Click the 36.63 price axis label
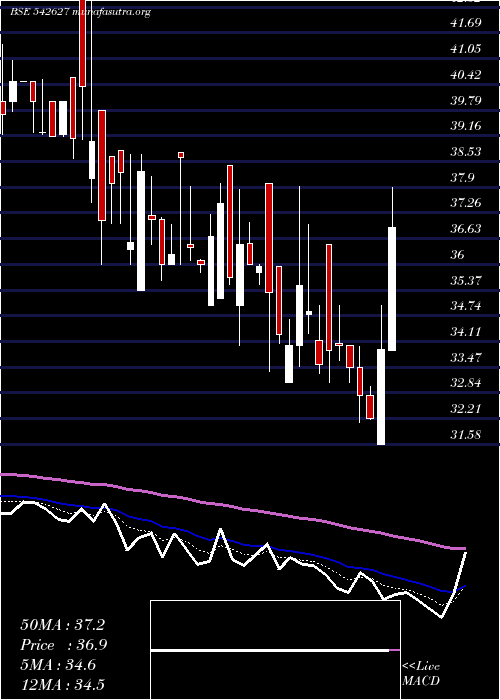Image resolution: width=500 pixels, height=700 pixels. 466,229
